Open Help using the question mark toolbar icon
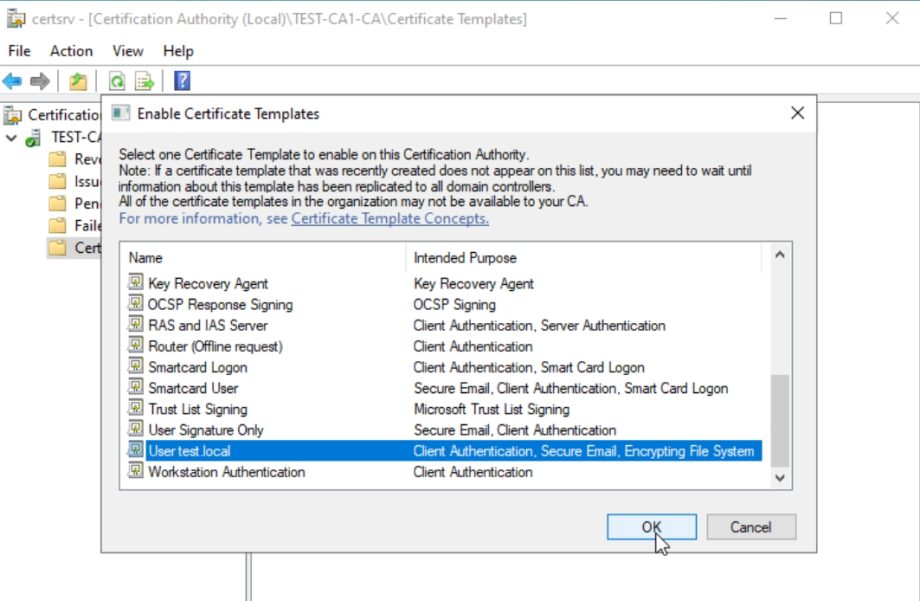 [x=181, y=81]
